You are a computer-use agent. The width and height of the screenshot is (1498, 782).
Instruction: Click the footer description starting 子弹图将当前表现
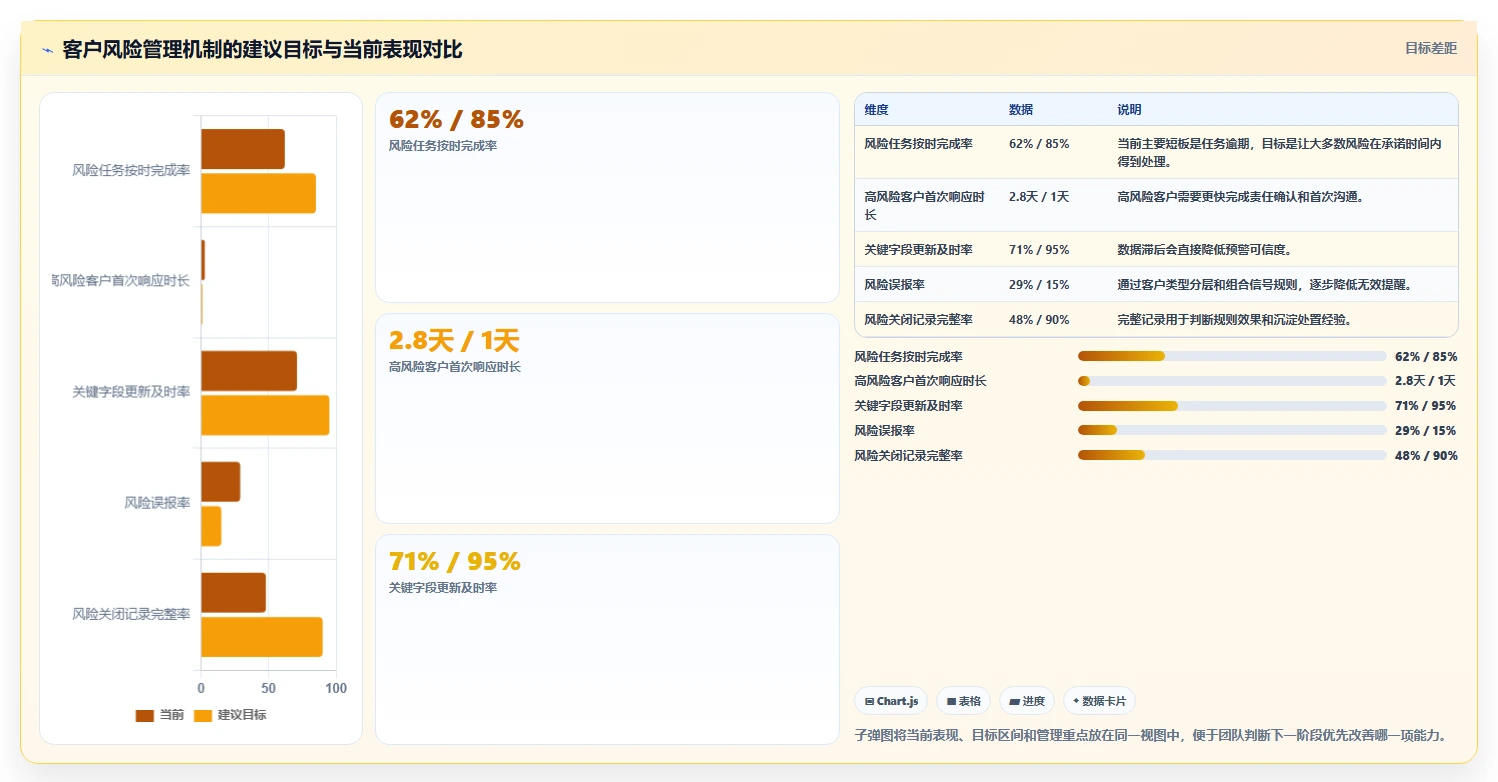tap(1151, 735)
